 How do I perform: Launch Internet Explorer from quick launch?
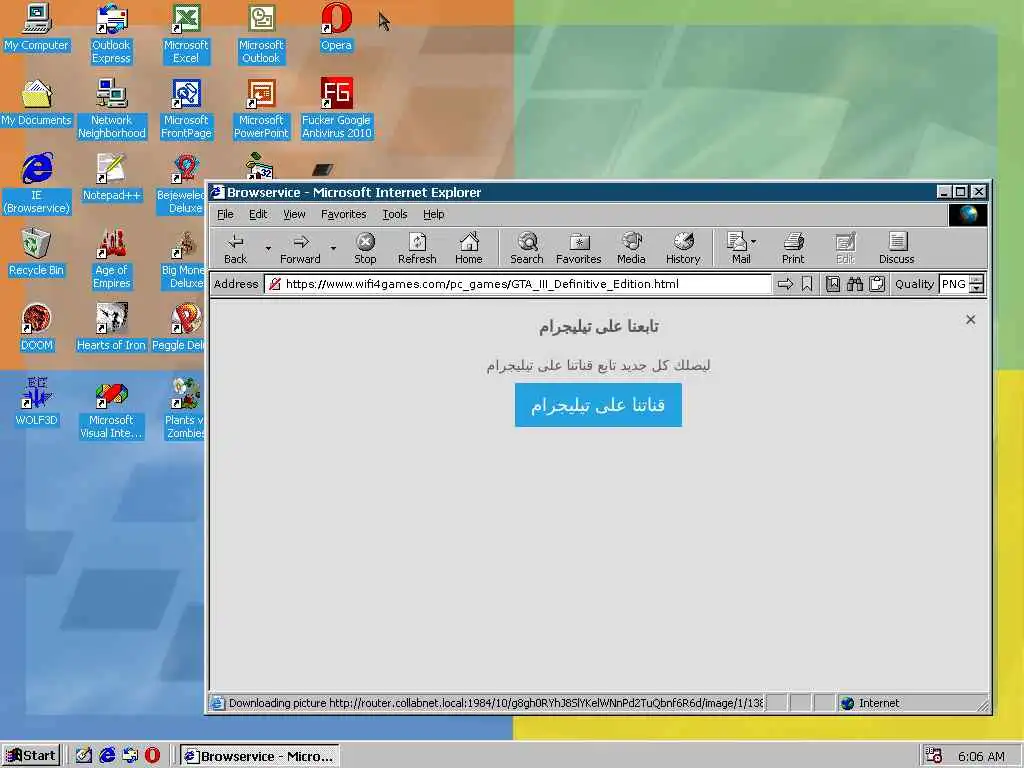pyautogui.click(x=107, y=756)
